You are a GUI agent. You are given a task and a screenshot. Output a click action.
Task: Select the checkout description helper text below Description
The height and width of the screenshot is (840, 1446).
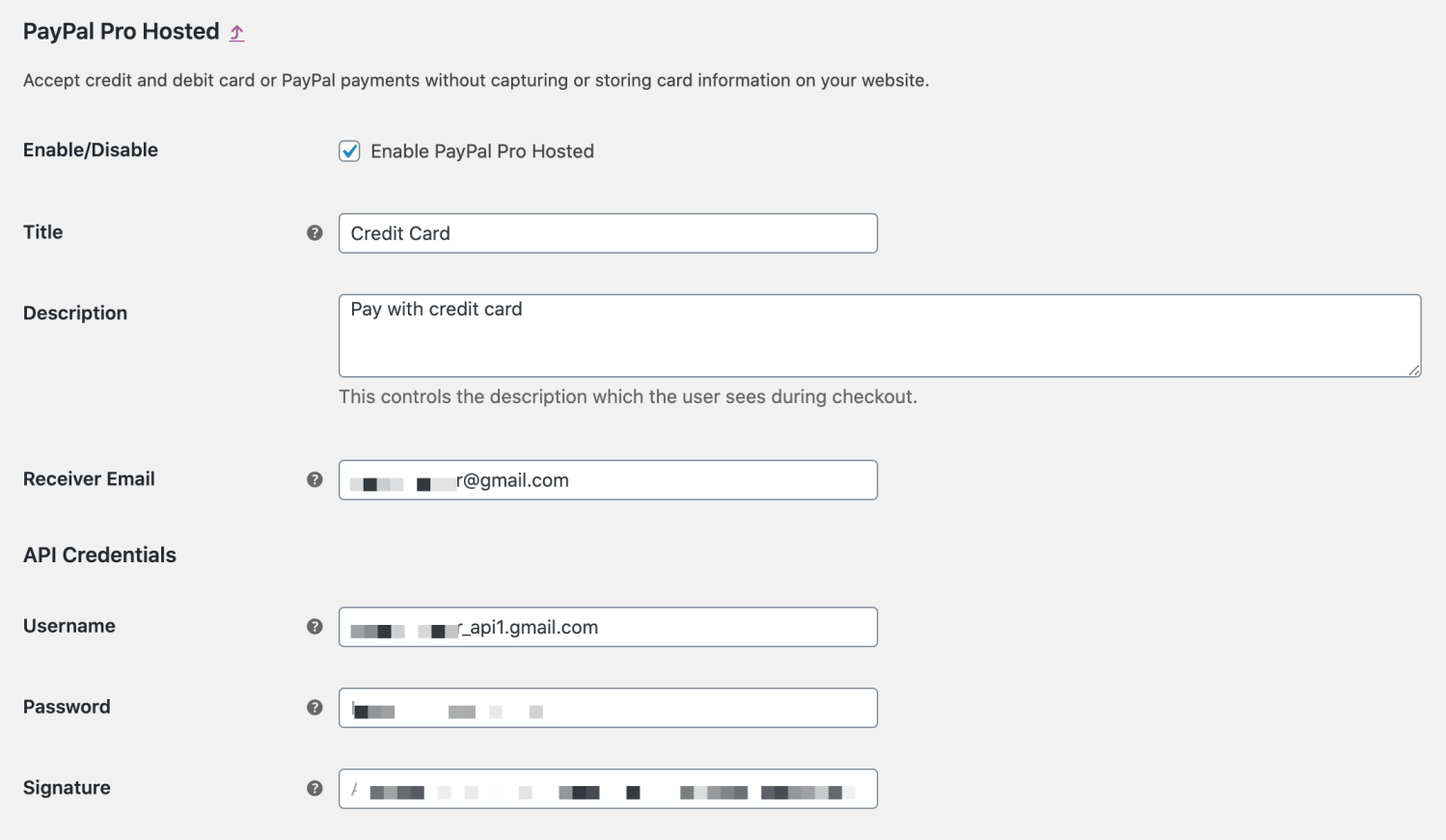tap(627, 396)
